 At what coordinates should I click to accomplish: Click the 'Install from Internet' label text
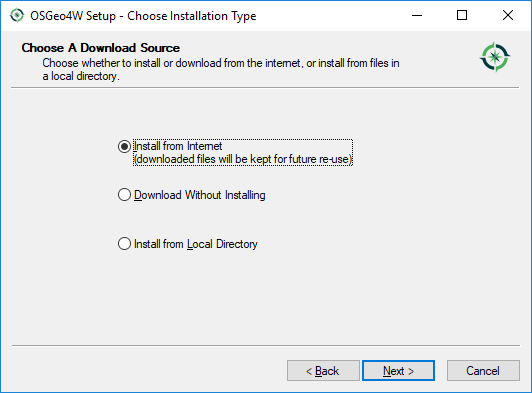[178, 146]
